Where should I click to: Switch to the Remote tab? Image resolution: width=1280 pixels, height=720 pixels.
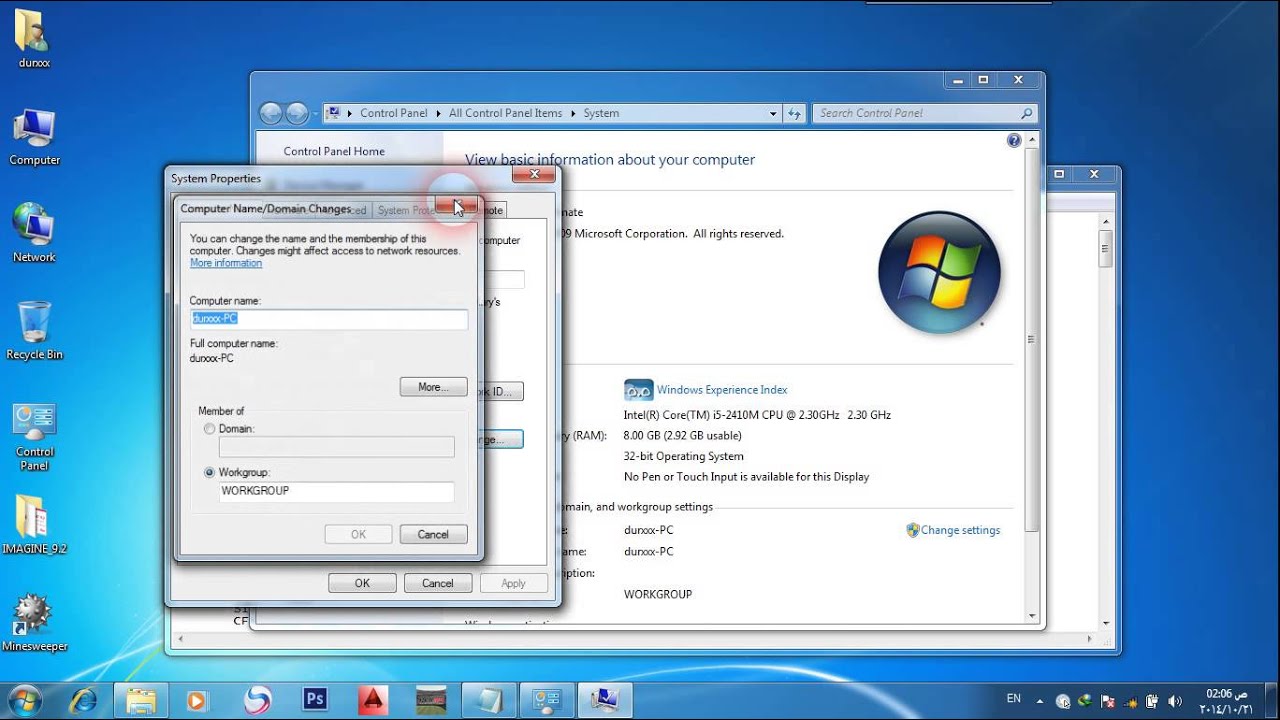(x=493, y=210)
